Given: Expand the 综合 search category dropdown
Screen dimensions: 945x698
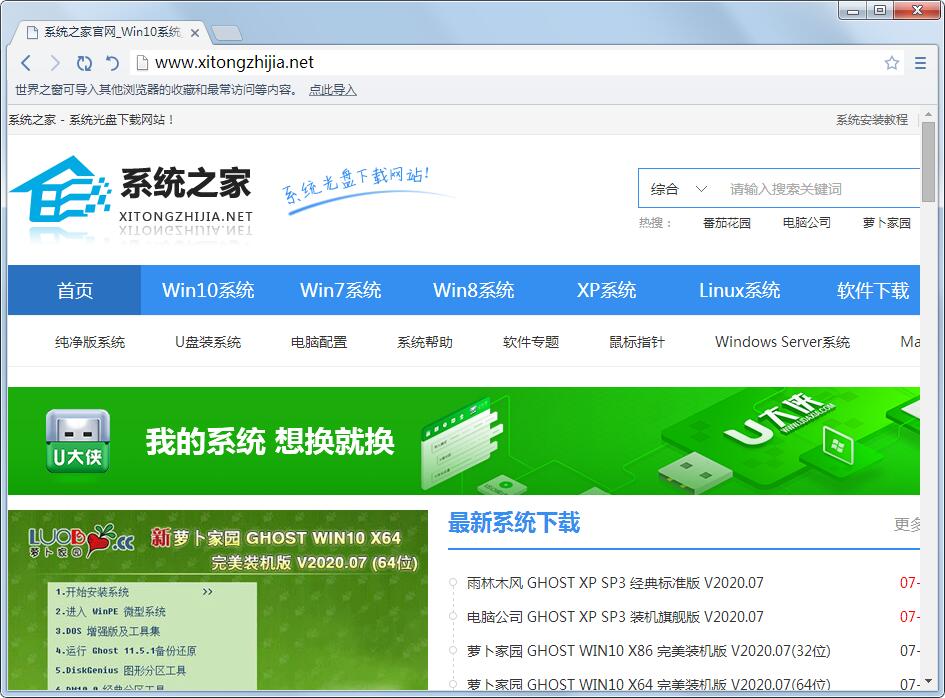Looking at the screenshot, I should 679,189.
